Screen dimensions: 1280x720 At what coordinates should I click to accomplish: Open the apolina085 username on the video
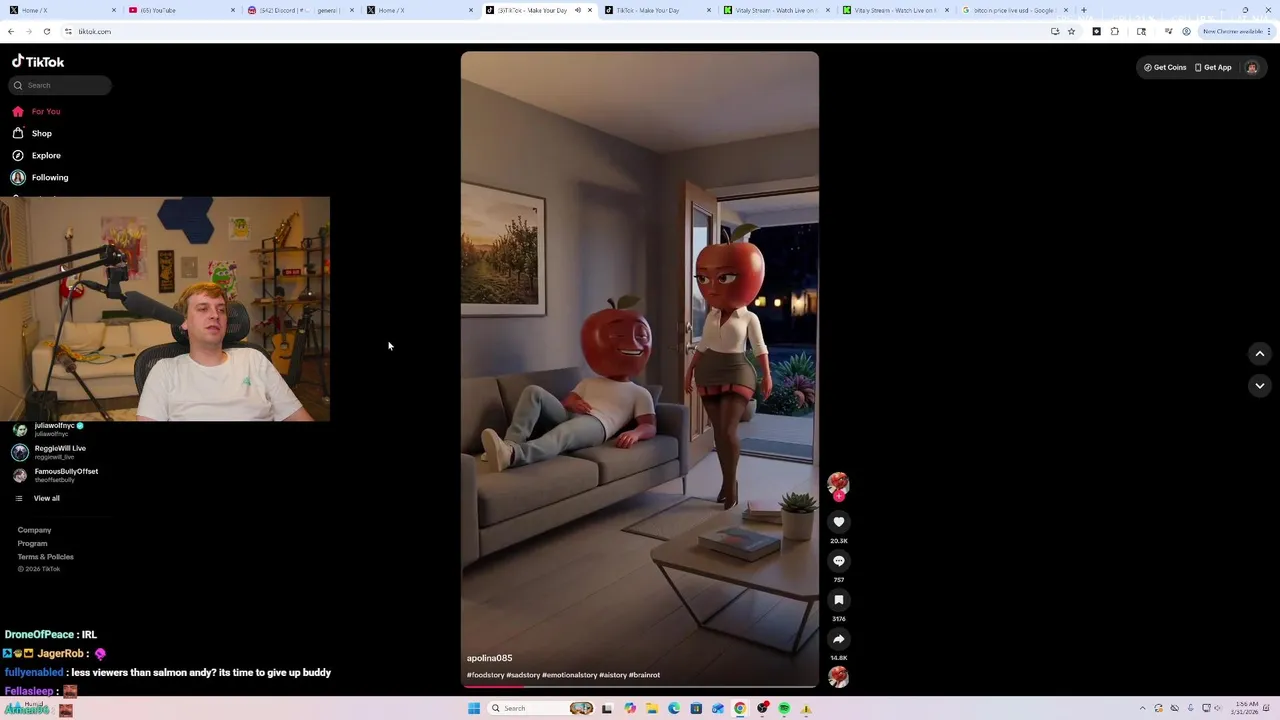[x=489, y=658]
